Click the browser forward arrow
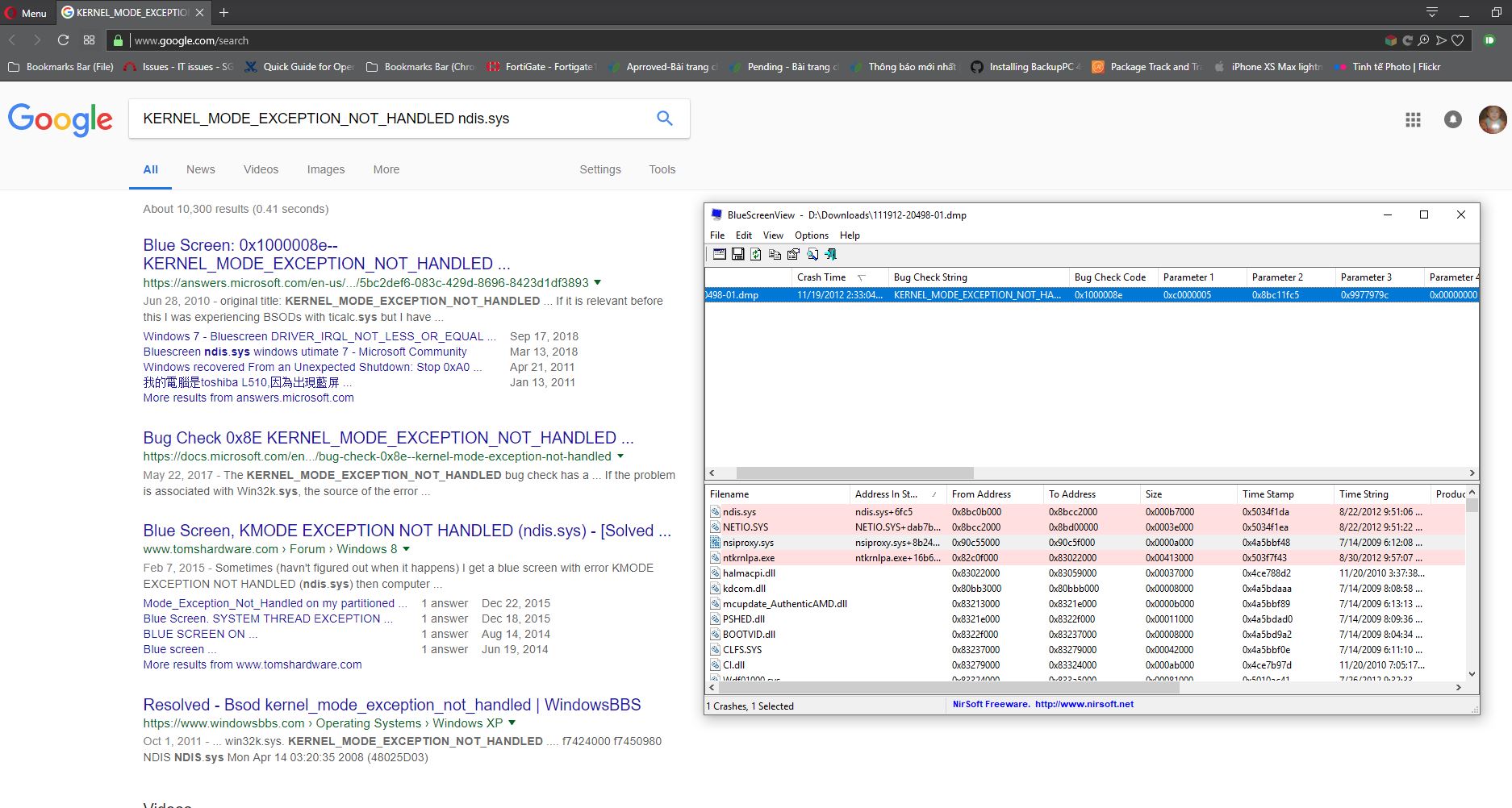Viewport: 1512px width, 808px height. click(x=37, y=40)
